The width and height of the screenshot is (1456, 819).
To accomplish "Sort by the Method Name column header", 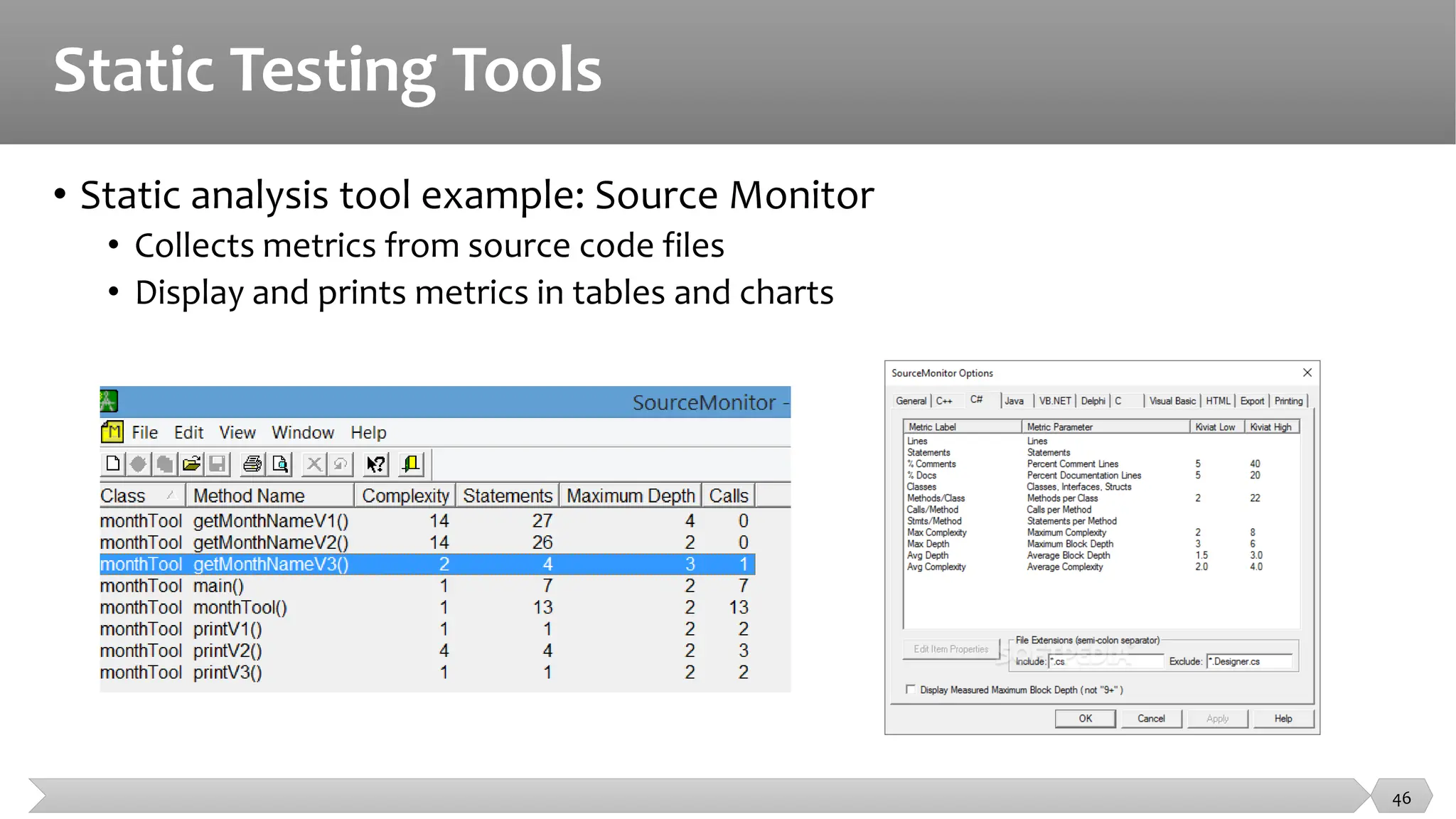I will pyautogui.click(x=270, y=496).
